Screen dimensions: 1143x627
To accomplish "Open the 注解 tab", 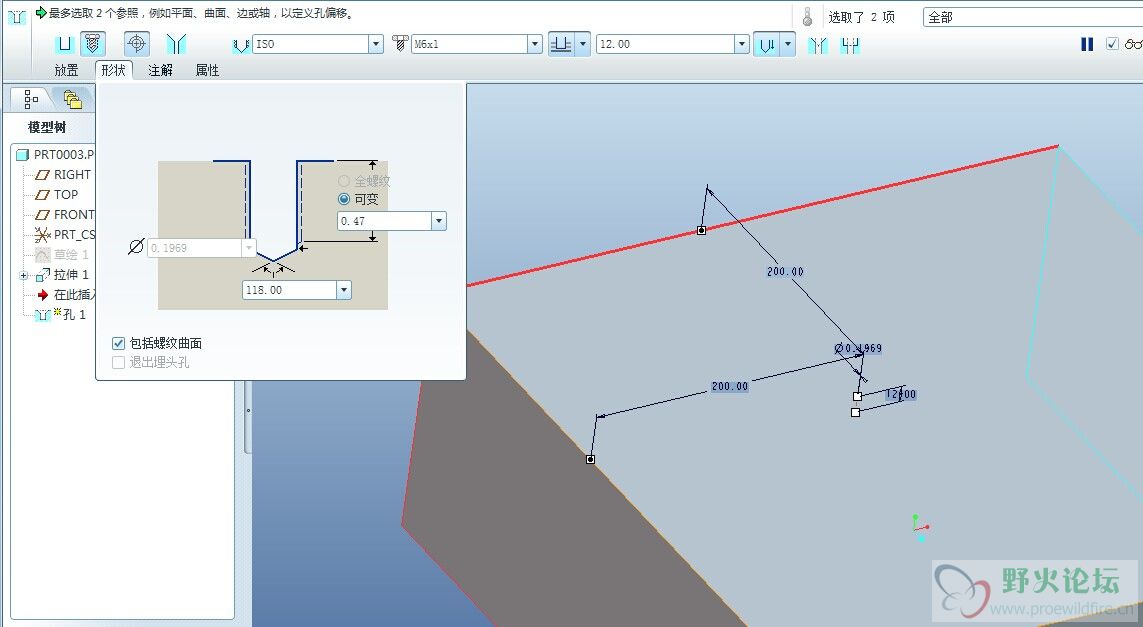I will pos(160,70).
